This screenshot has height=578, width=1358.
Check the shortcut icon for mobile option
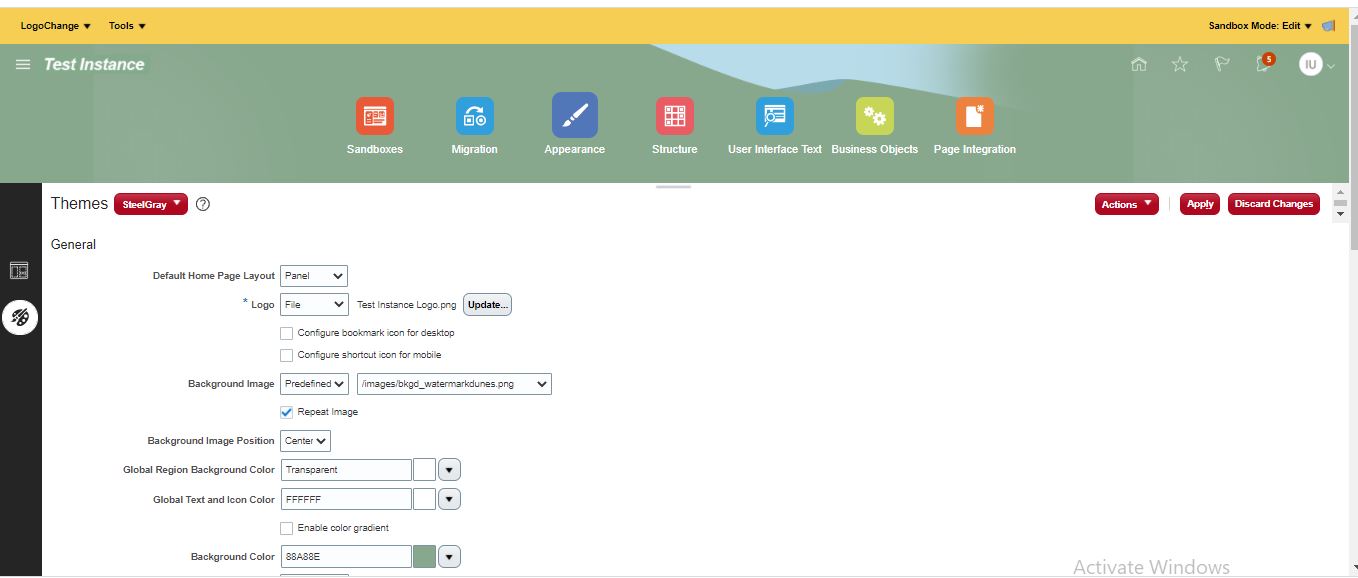[287, 355]
